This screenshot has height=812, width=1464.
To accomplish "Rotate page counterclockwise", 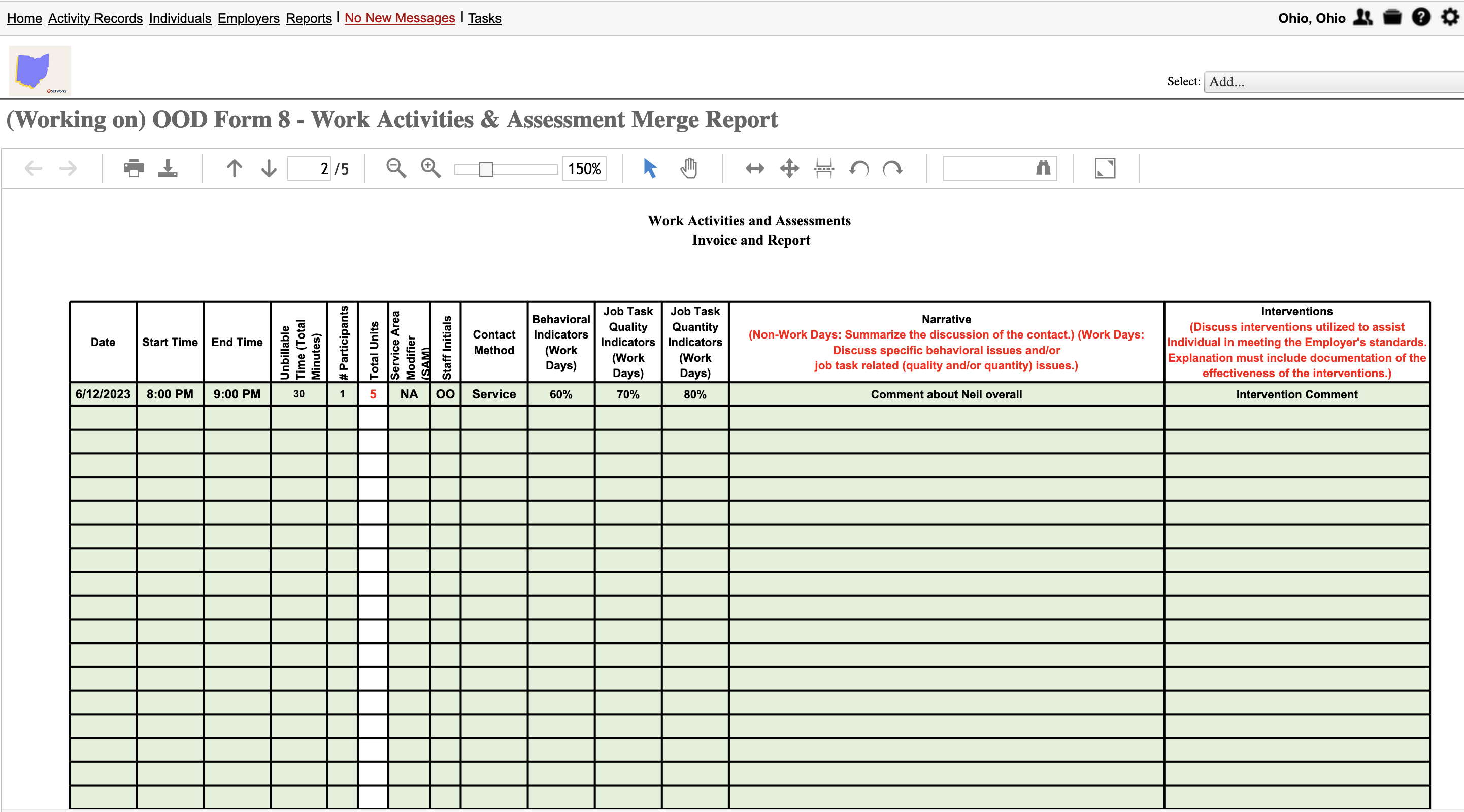I will coord(859,168).
